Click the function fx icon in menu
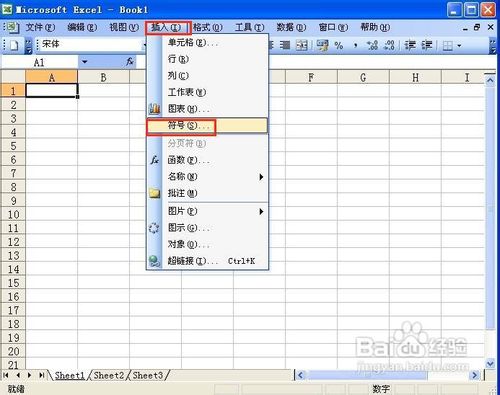Viewport: 500px width, 395px height. click(x=154, y=160)
